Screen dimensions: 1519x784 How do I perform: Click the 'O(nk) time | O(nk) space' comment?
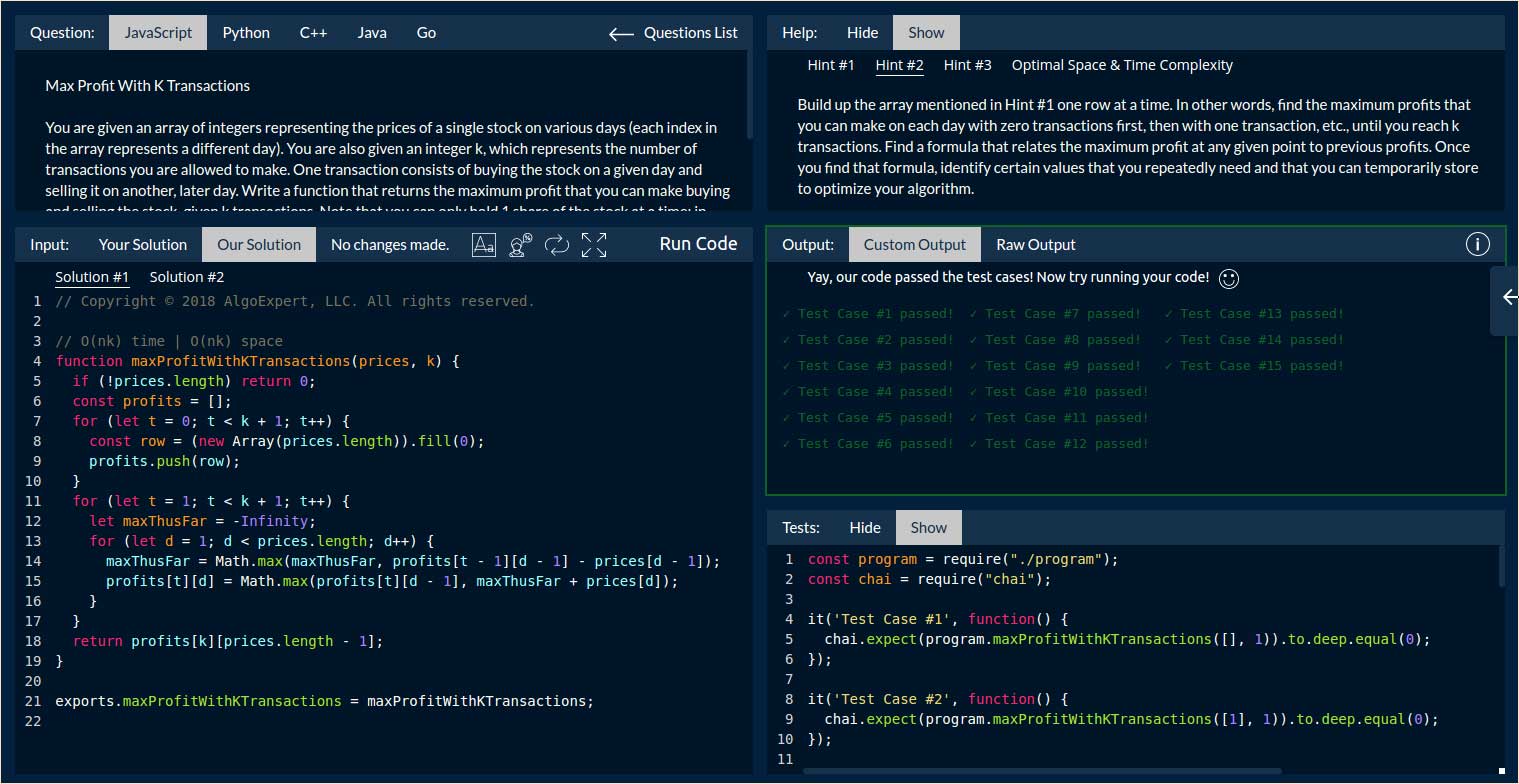[169, 341]
